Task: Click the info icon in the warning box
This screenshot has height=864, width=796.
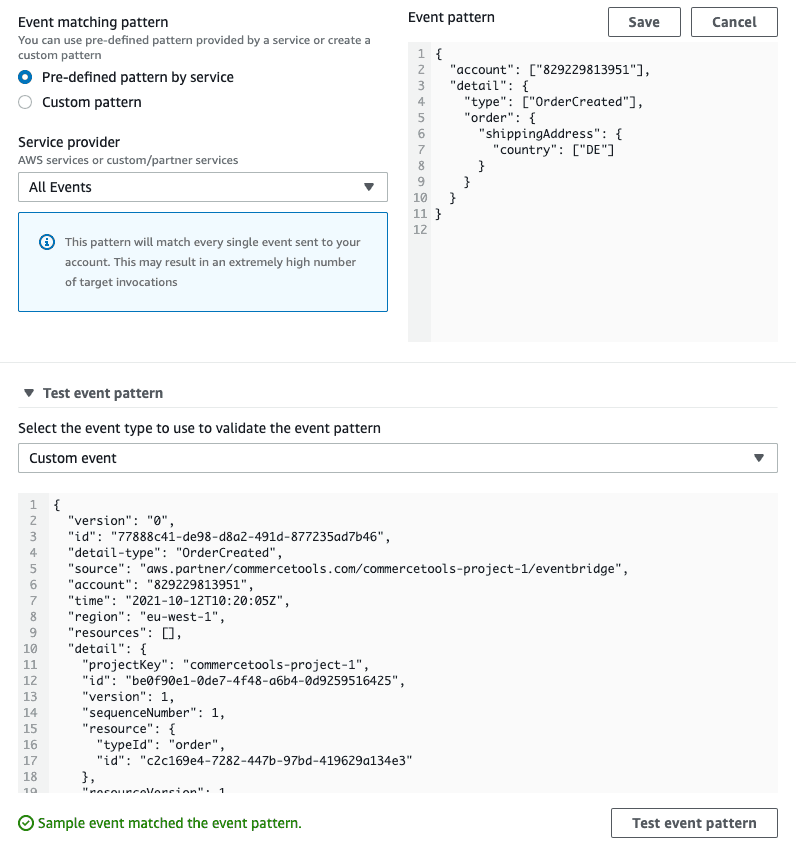Action: click(x=47, y=242)
